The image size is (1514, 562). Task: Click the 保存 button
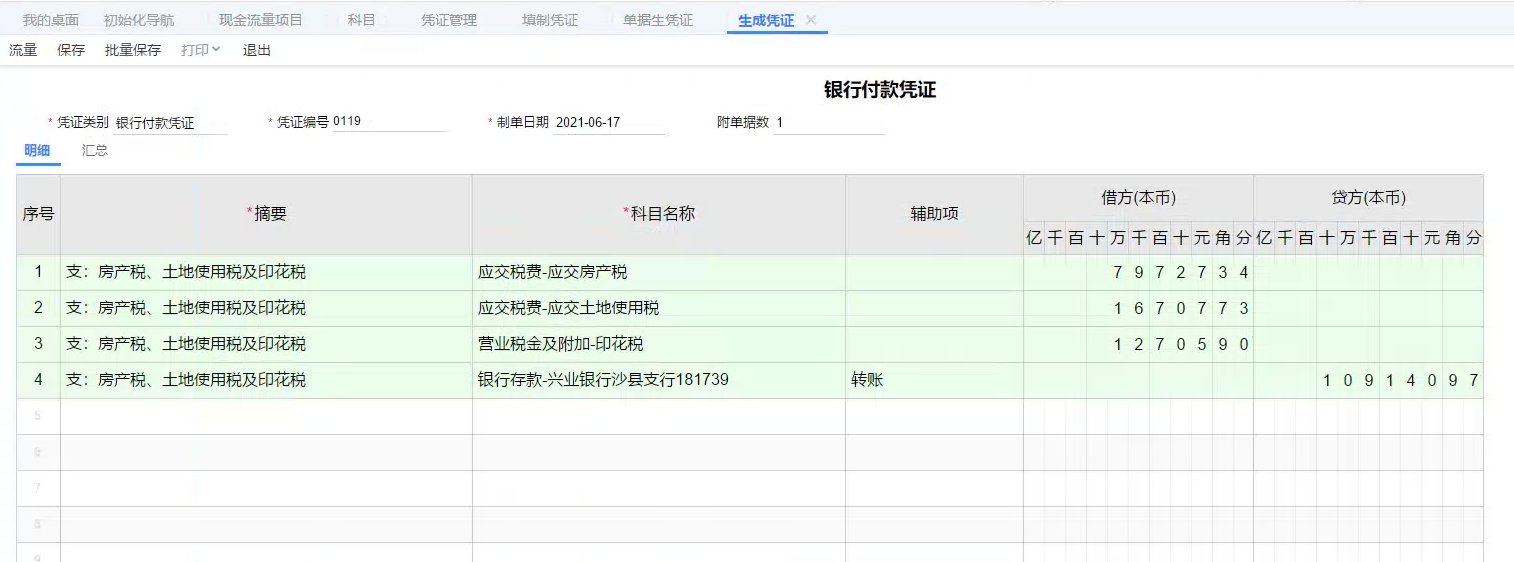(71, 50)
